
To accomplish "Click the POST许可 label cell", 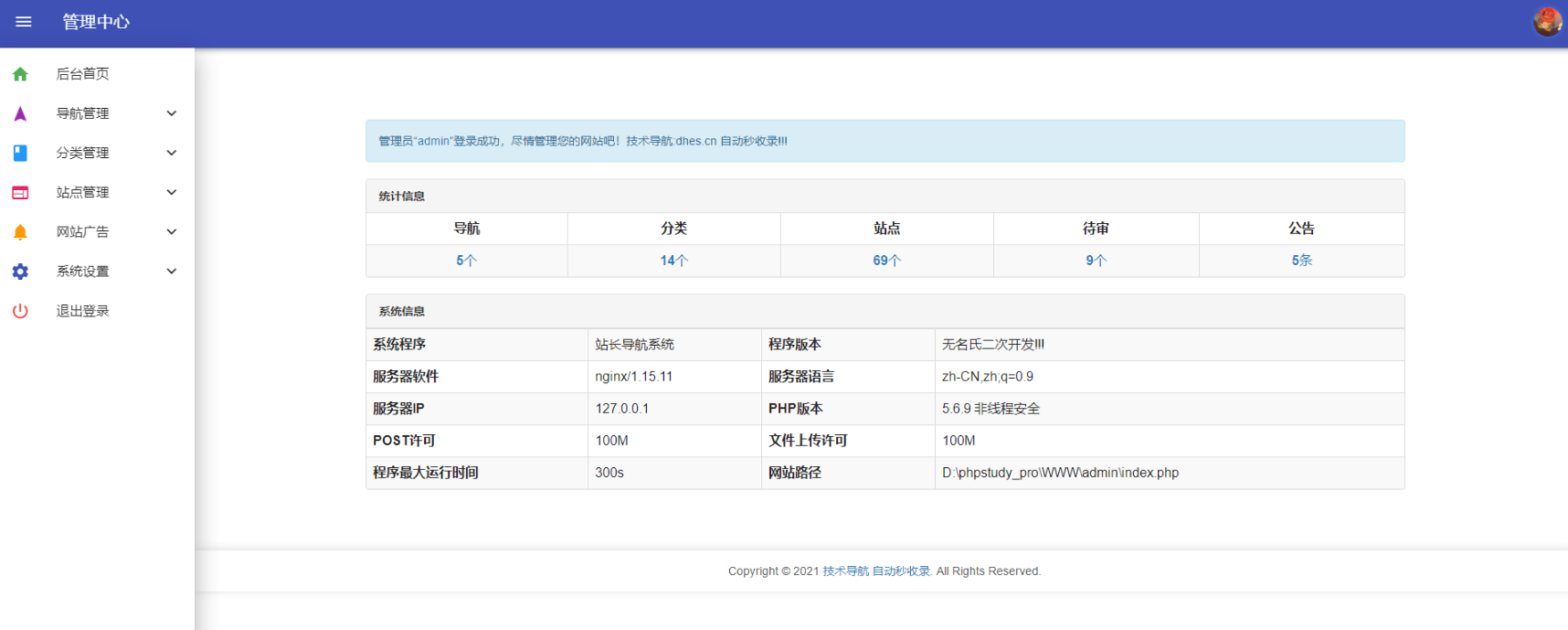I will coord(477,441).
